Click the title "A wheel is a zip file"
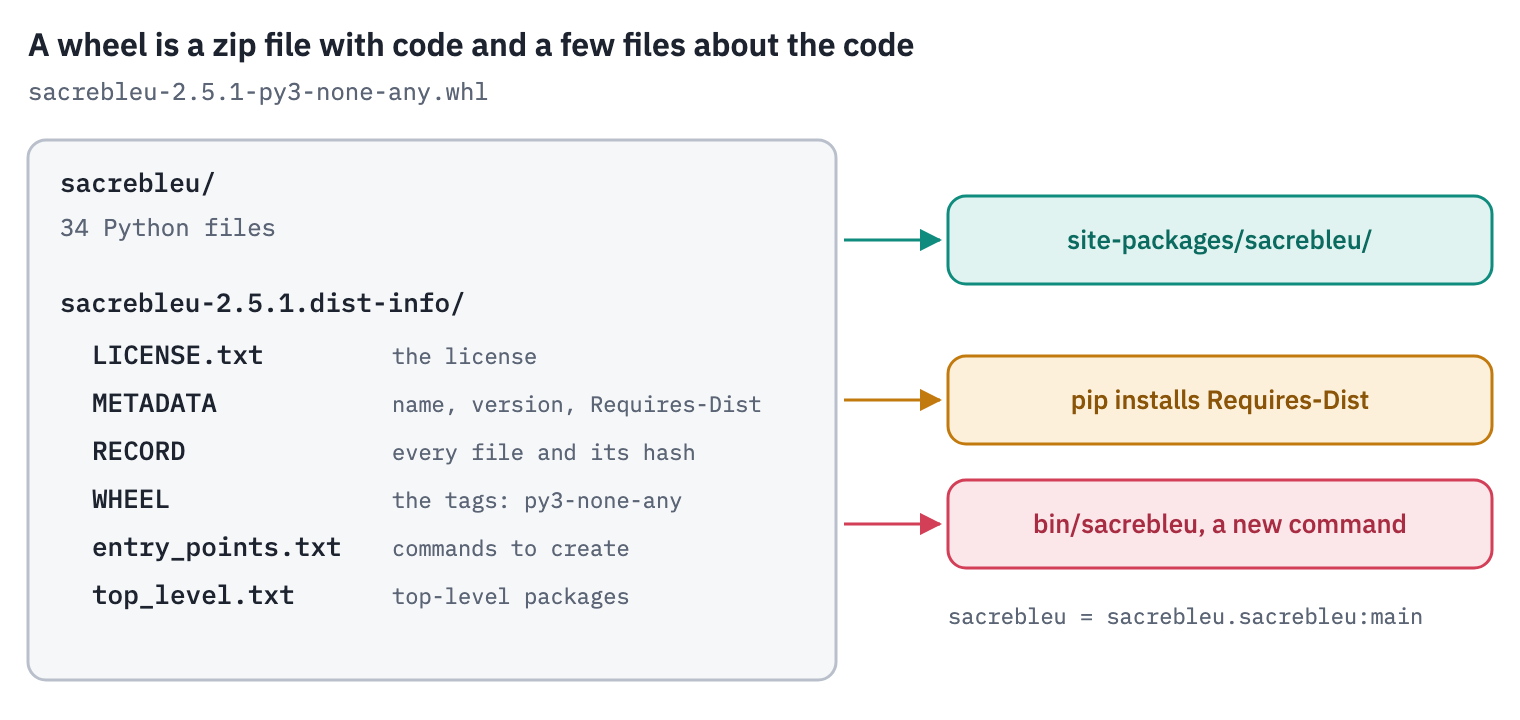1520x720 pixels. pyautogui.click(x=470, y=45)
